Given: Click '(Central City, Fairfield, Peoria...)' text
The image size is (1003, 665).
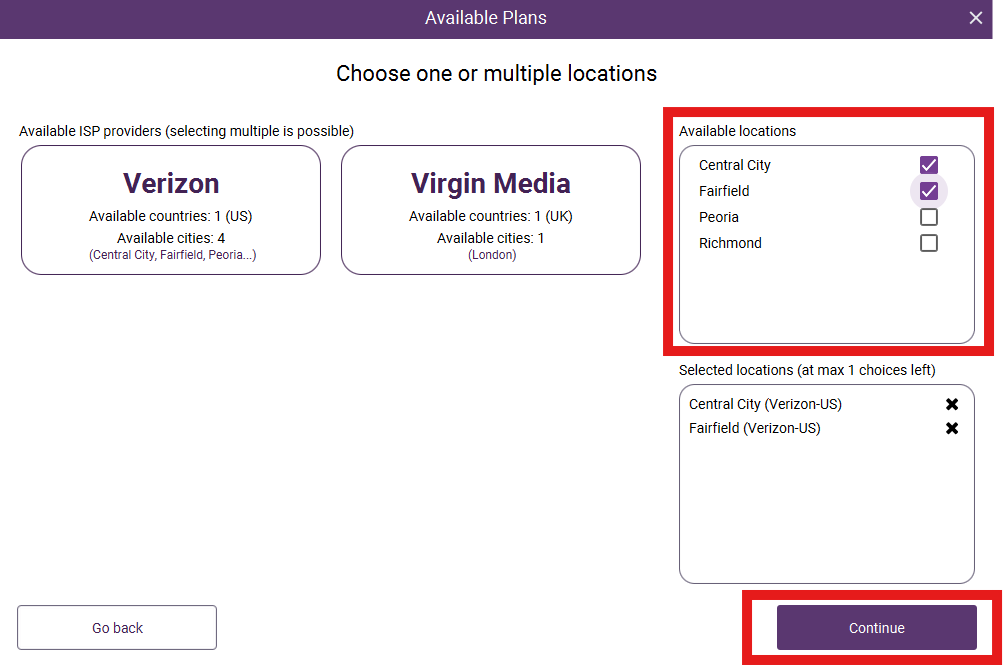Looking at the screenshot, I should pos(172,254).
